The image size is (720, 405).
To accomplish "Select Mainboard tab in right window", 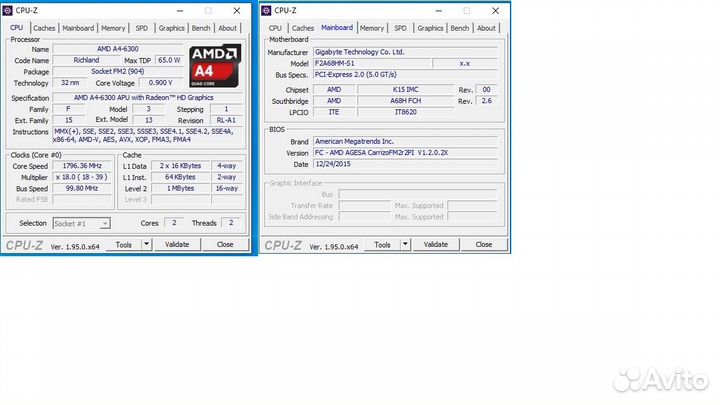I will coord(337,28).
